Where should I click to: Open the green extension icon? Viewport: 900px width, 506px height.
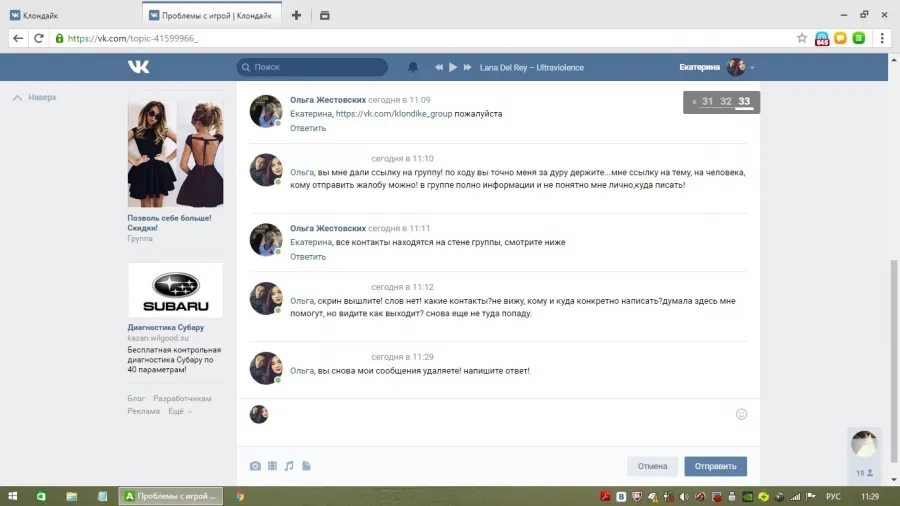click(859, 38)
